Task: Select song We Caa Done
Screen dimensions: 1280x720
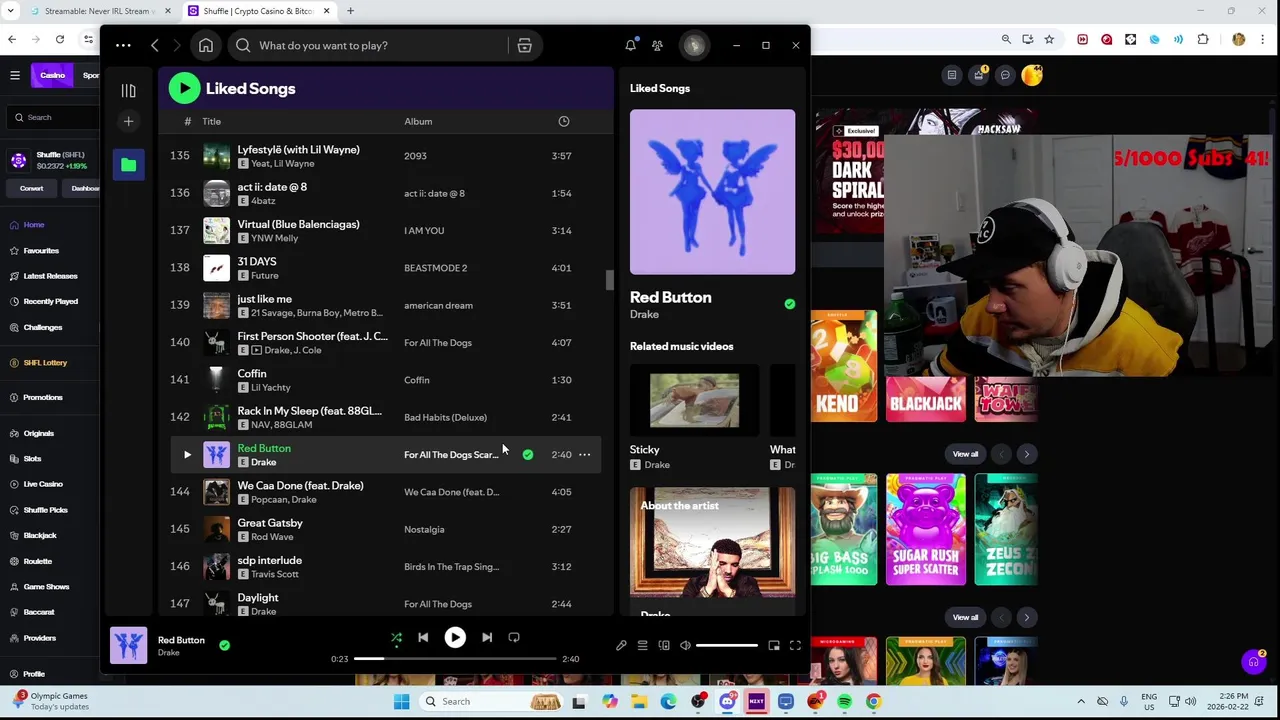Action: coord(300,486)
